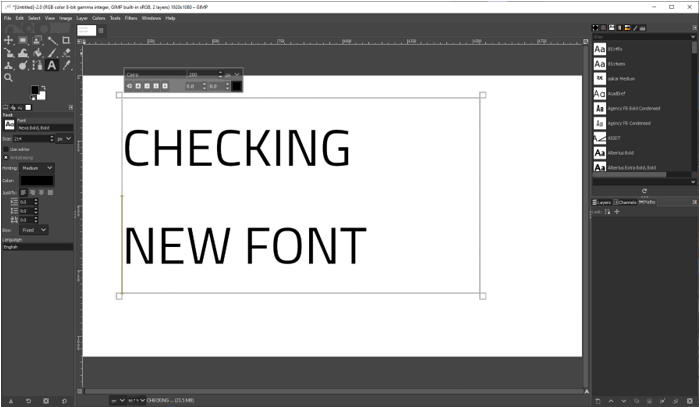Viewport: 699px width, 407px height.
Task: Select the Text tool
Action: pyautogui.click(x=52, y=66)
